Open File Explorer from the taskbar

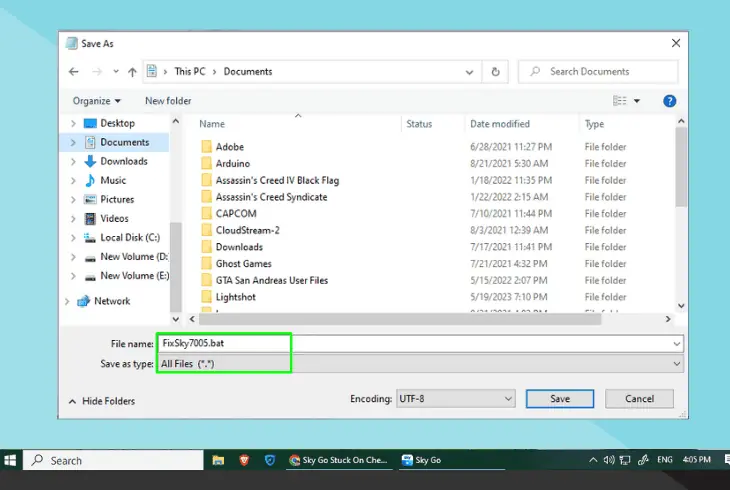[x=218, y=460]
